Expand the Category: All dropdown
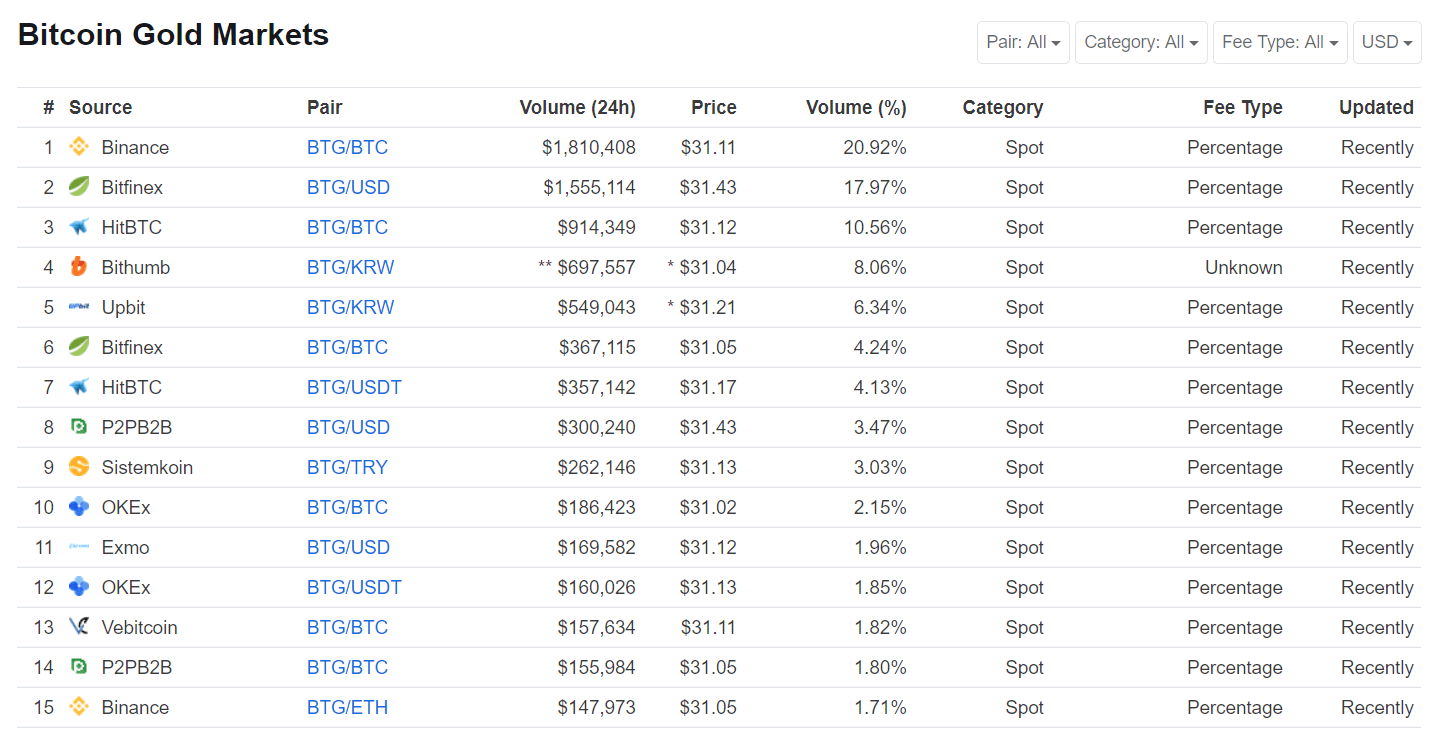 point(1141,42)
